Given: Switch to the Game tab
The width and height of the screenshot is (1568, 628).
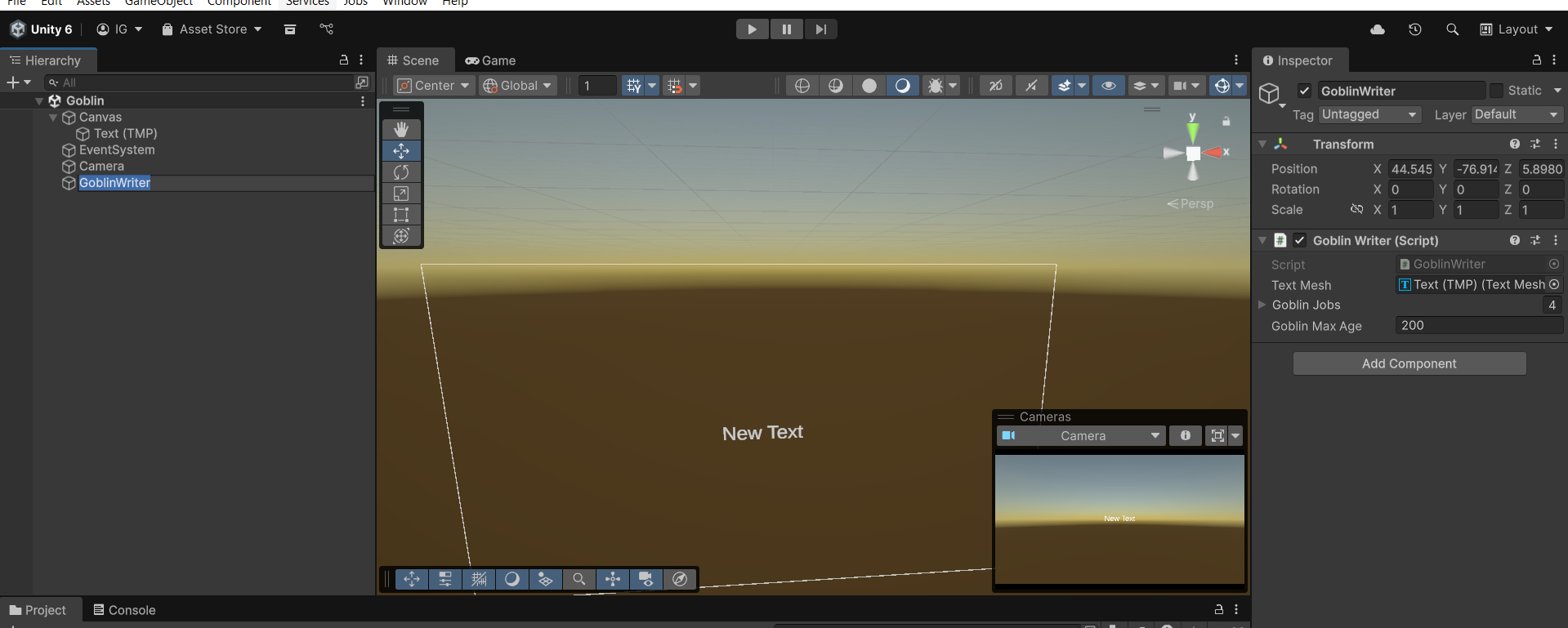Looking at the screenshot, I should (490, 60).
